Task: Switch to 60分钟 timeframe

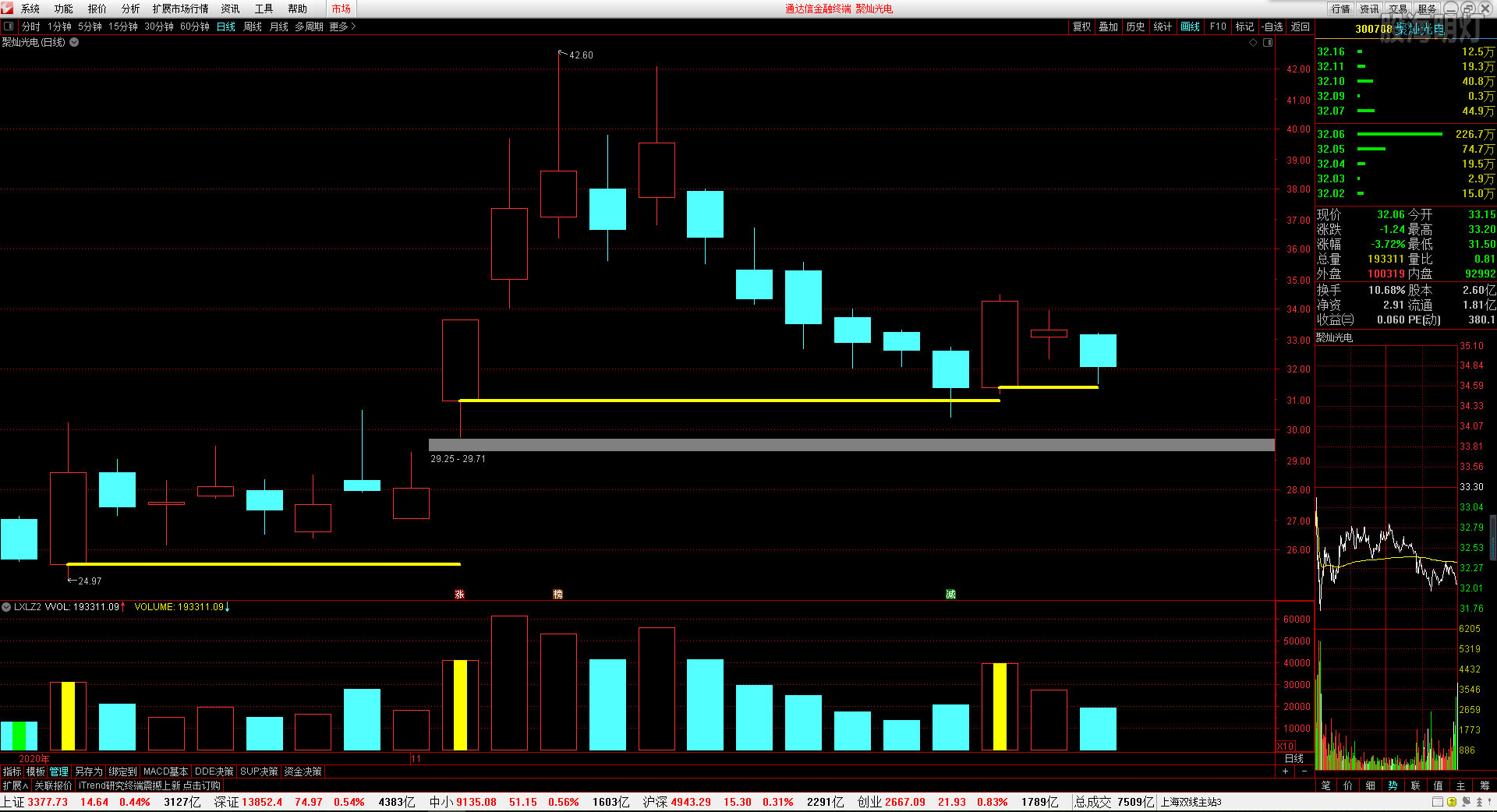Action: pos(195,26)
